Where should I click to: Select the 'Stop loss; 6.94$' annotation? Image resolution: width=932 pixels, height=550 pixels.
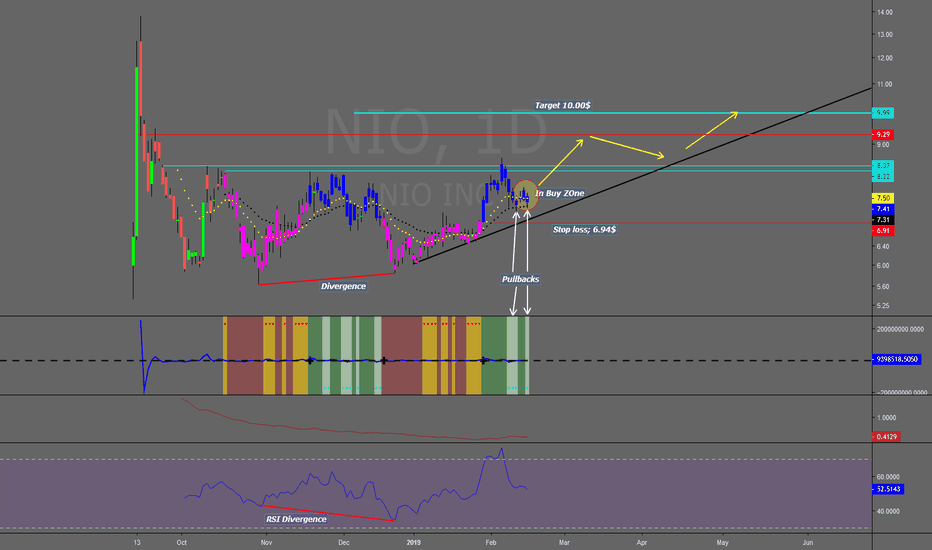click(584, 230)
